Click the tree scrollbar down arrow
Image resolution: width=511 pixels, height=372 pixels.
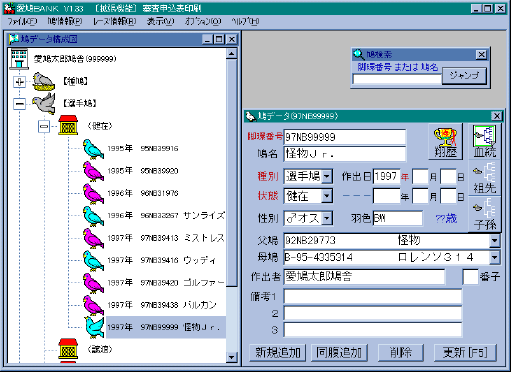coord(231,357)
